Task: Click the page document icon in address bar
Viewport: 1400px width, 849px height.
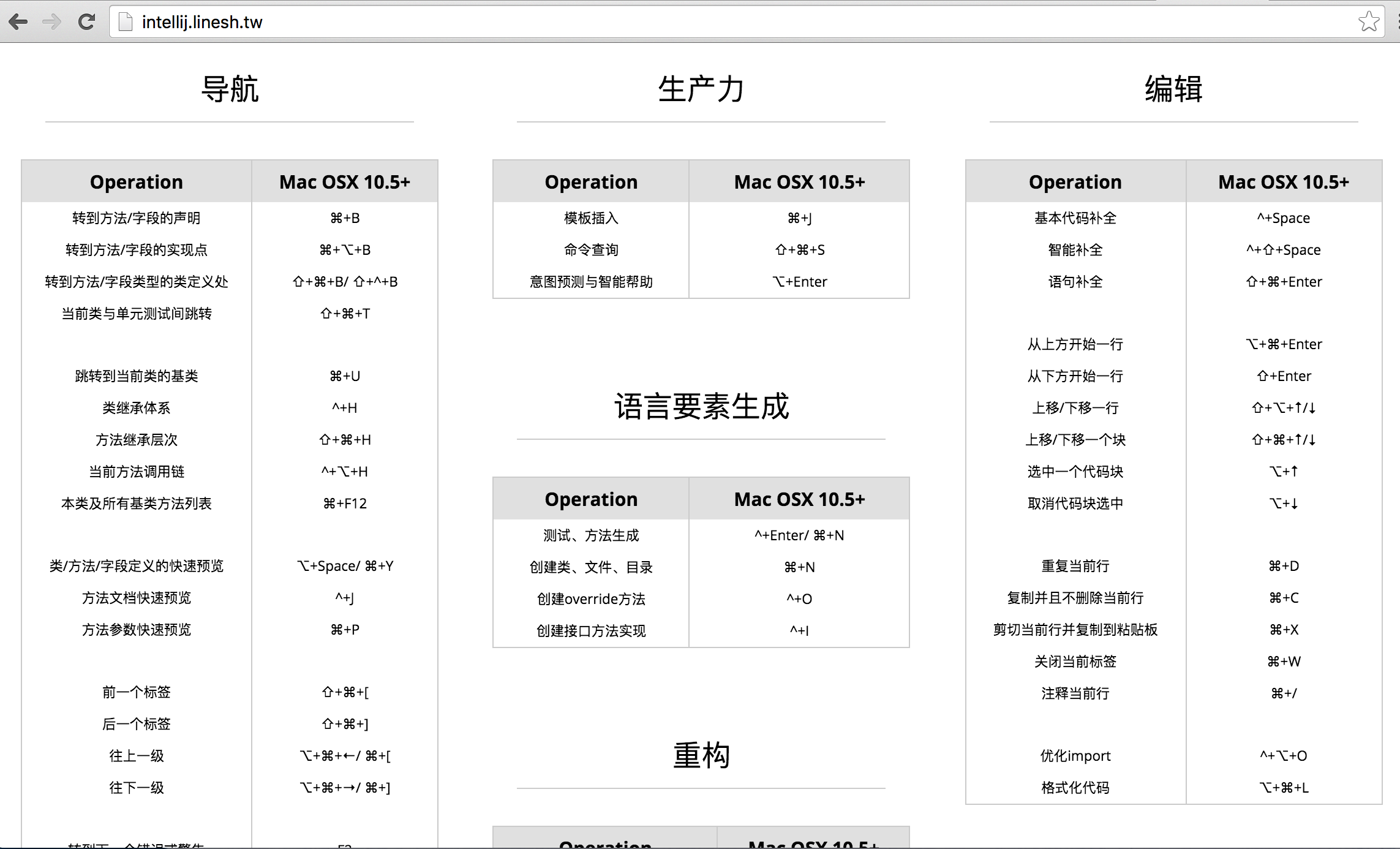Action: pyautogui.click(x=126, y=22)
